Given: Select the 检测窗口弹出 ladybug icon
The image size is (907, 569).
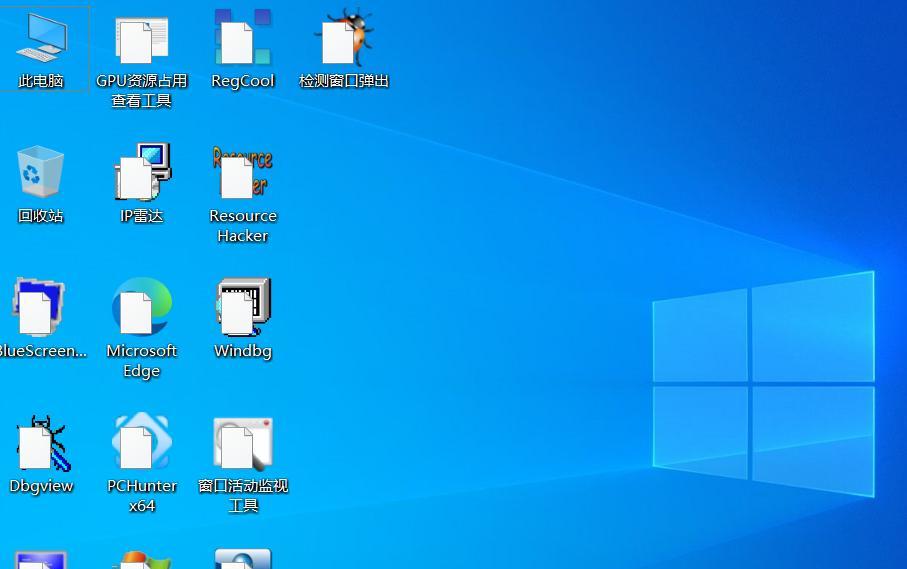Looking at the screenshot, I should (344, 36).
